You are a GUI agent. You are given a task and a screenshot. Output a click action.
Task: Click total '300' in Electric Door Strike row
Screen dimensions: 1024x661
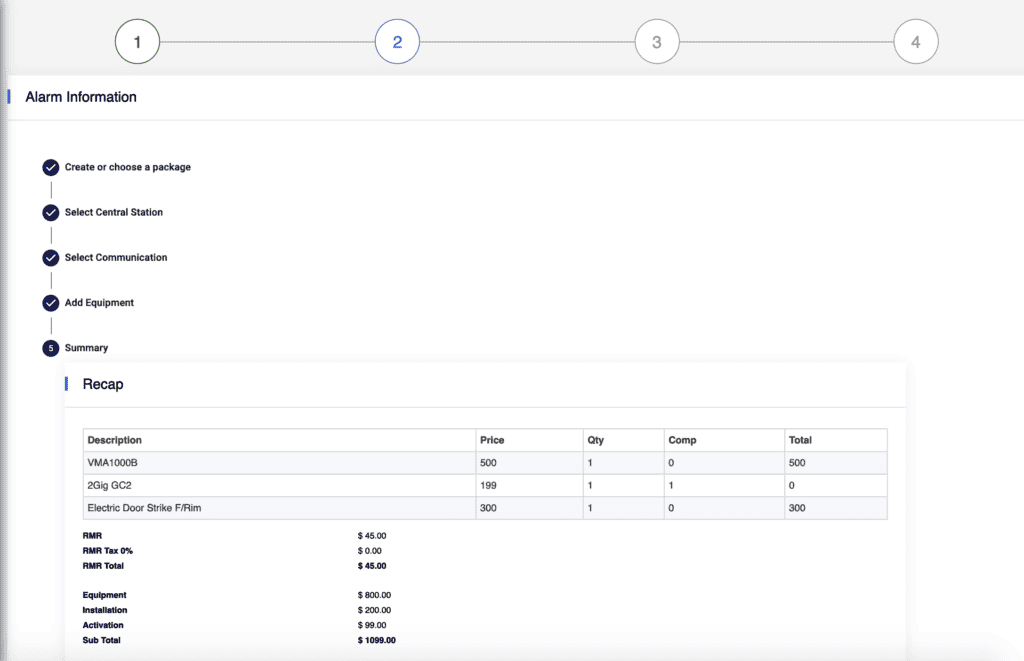tap(835, 508)
